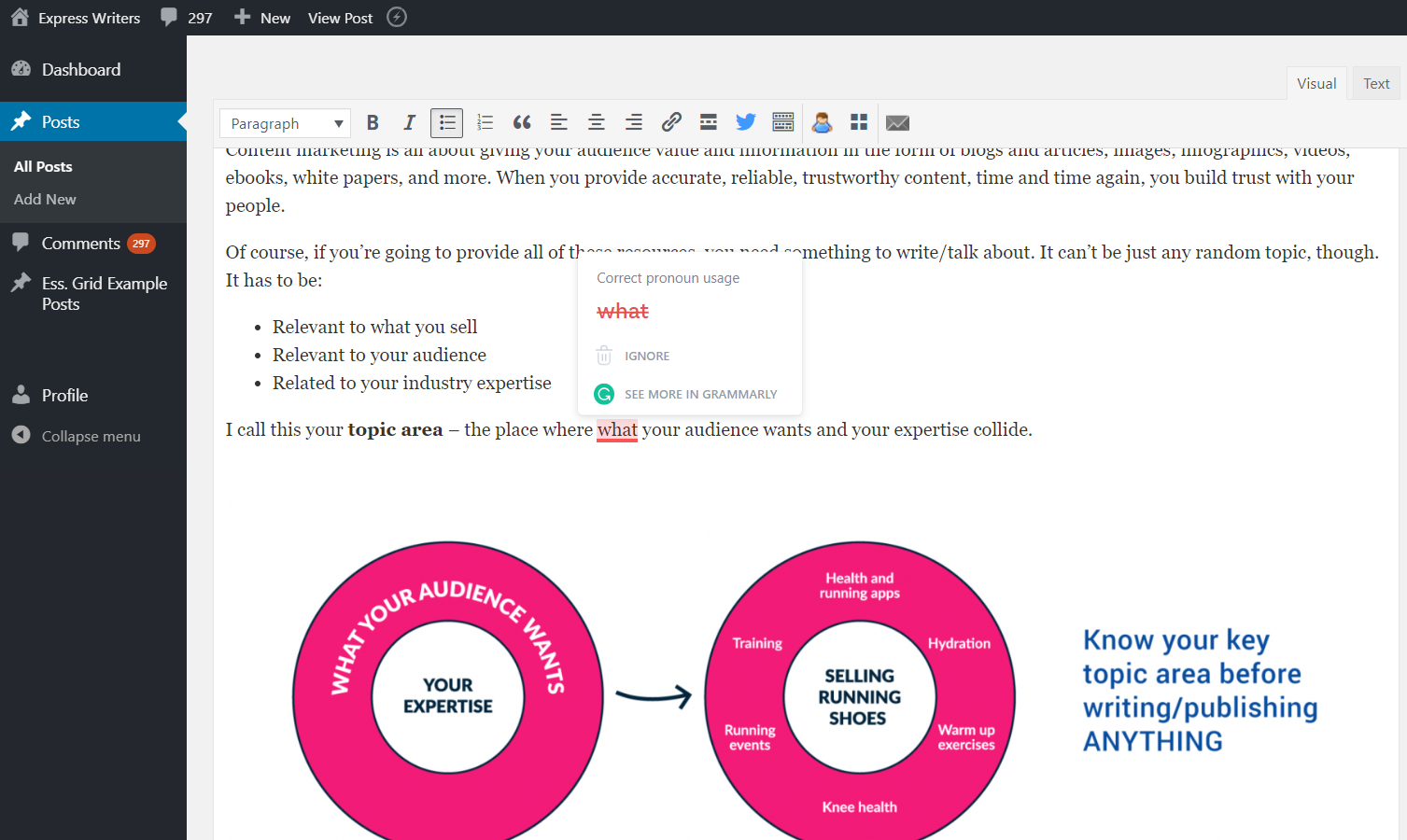Screen dimensions: 1407x840
Task: Click IGNORE in the Grammarly popup
Action: pyautogui.click(x=646, y=356)
